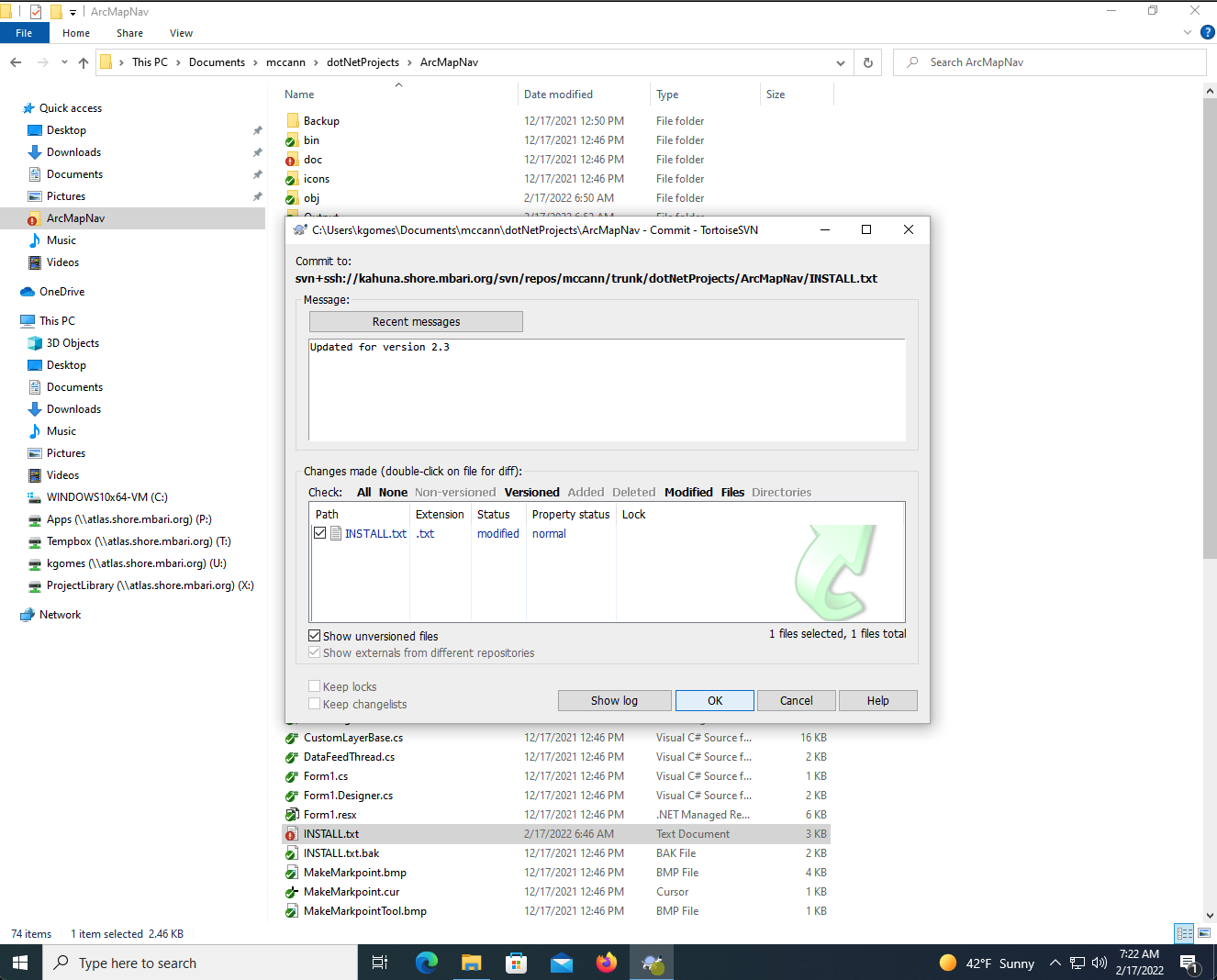The image size is (1217, 980).
Task: Click the Show log button
Action: point(614,700)
